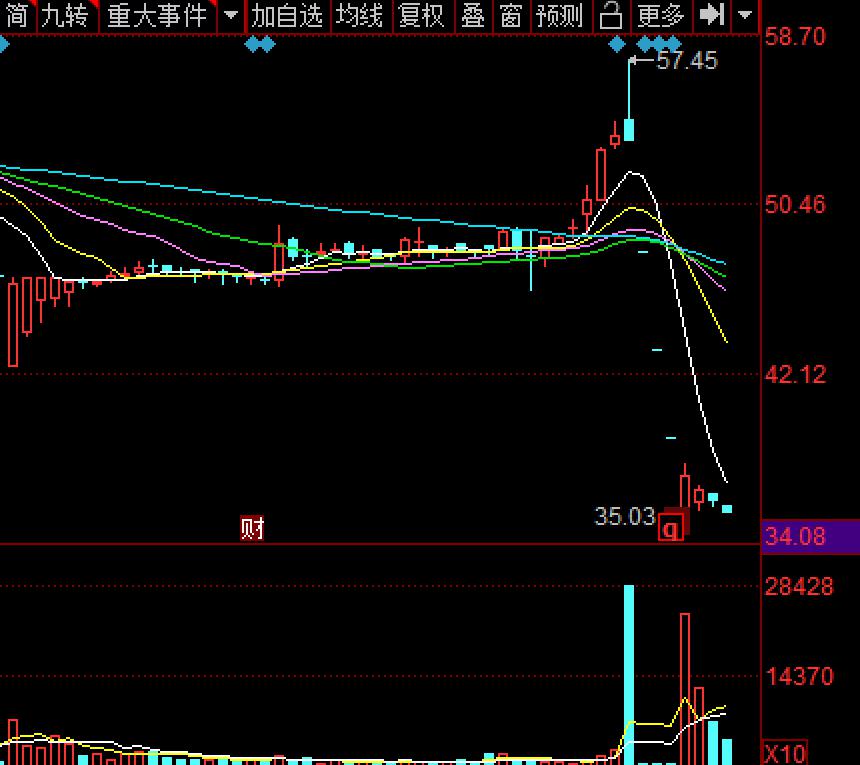This screenshot has width=860, height=765.
Task: Click 加自选 to add to watchlist
Action: [287, 16]
